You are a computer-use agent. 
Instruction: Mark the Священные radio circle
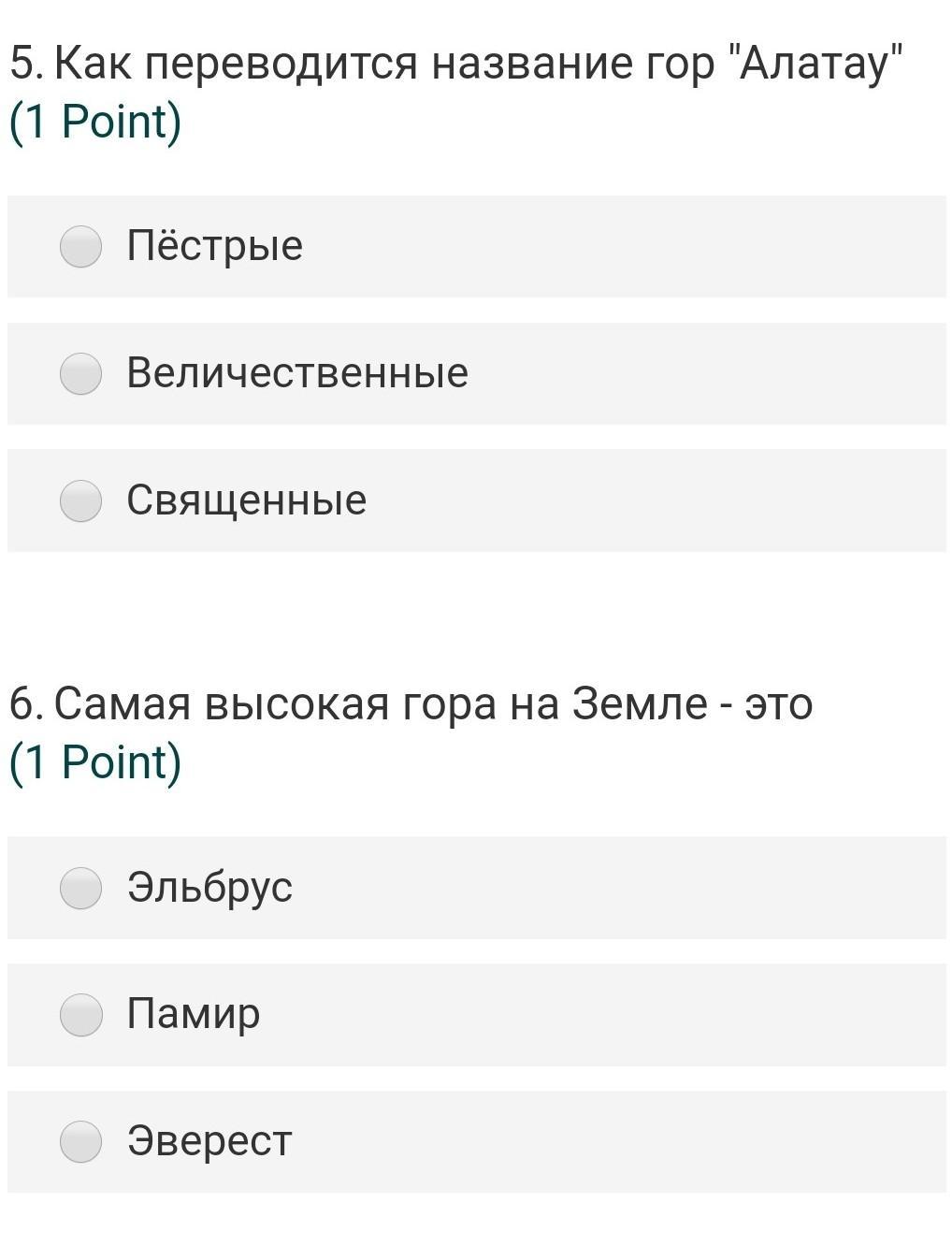coord(81,500)
